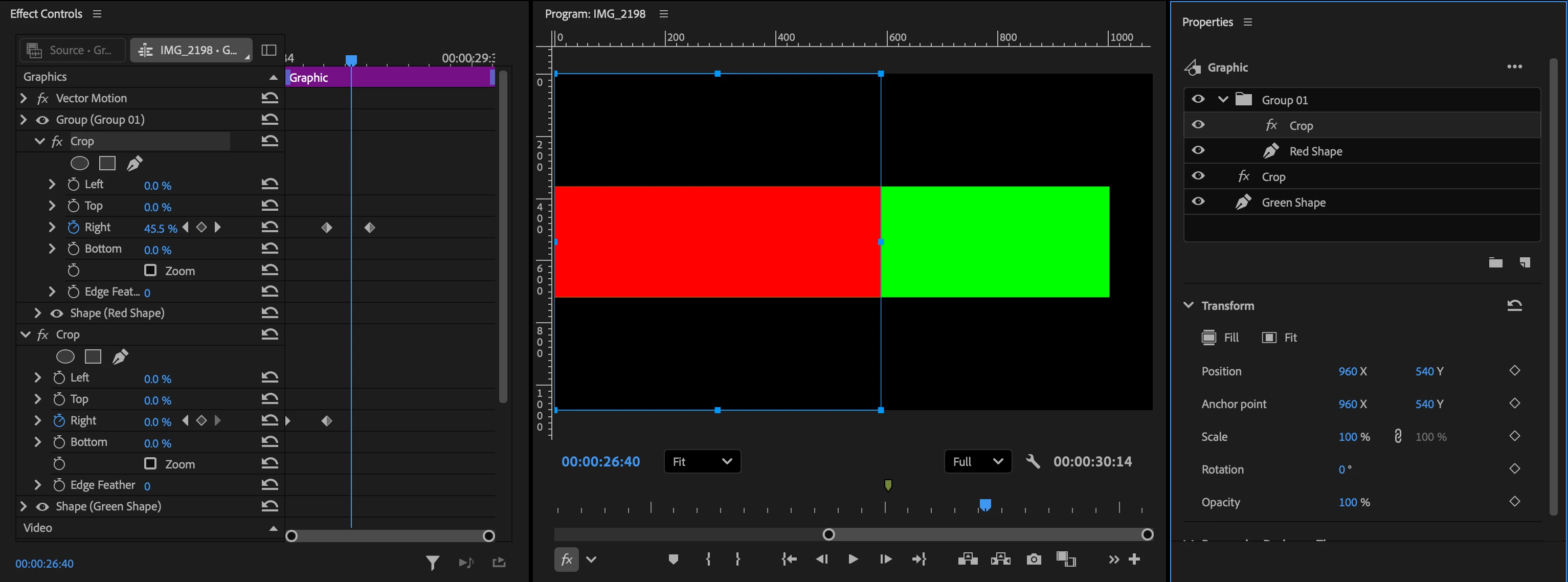This screenshot has height=582, width=1568.
Task: Toggle Opacity keyframe diamond in Properties
Action: pos(1515,502)
